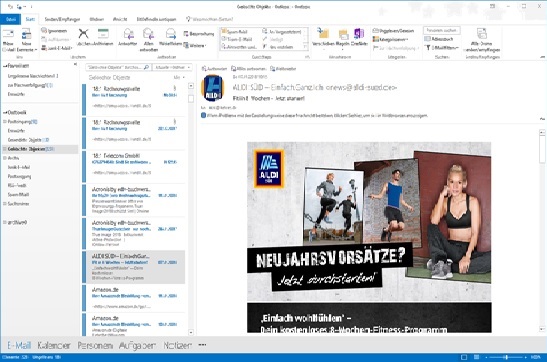Open the Datei tab

(11, 19)
